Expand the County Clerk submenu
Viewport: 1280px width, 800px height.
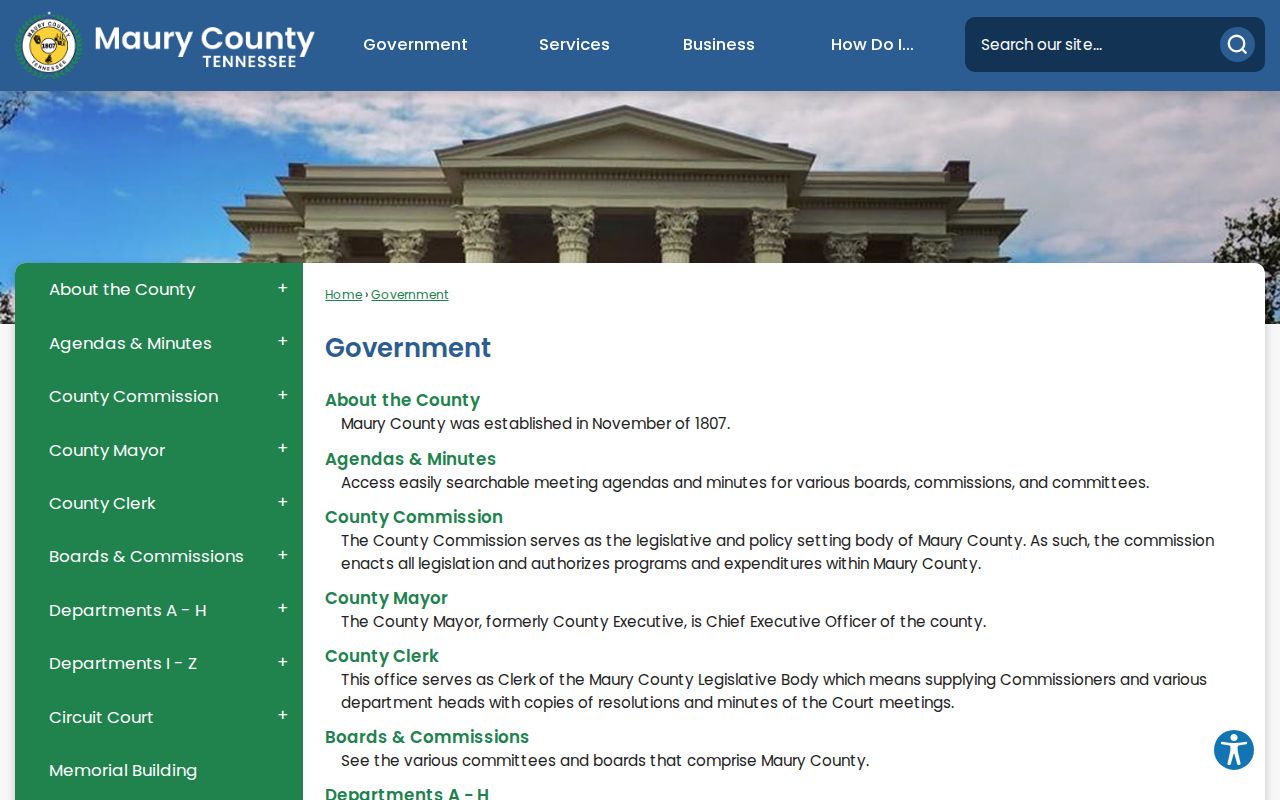click(x=283, y=503)
